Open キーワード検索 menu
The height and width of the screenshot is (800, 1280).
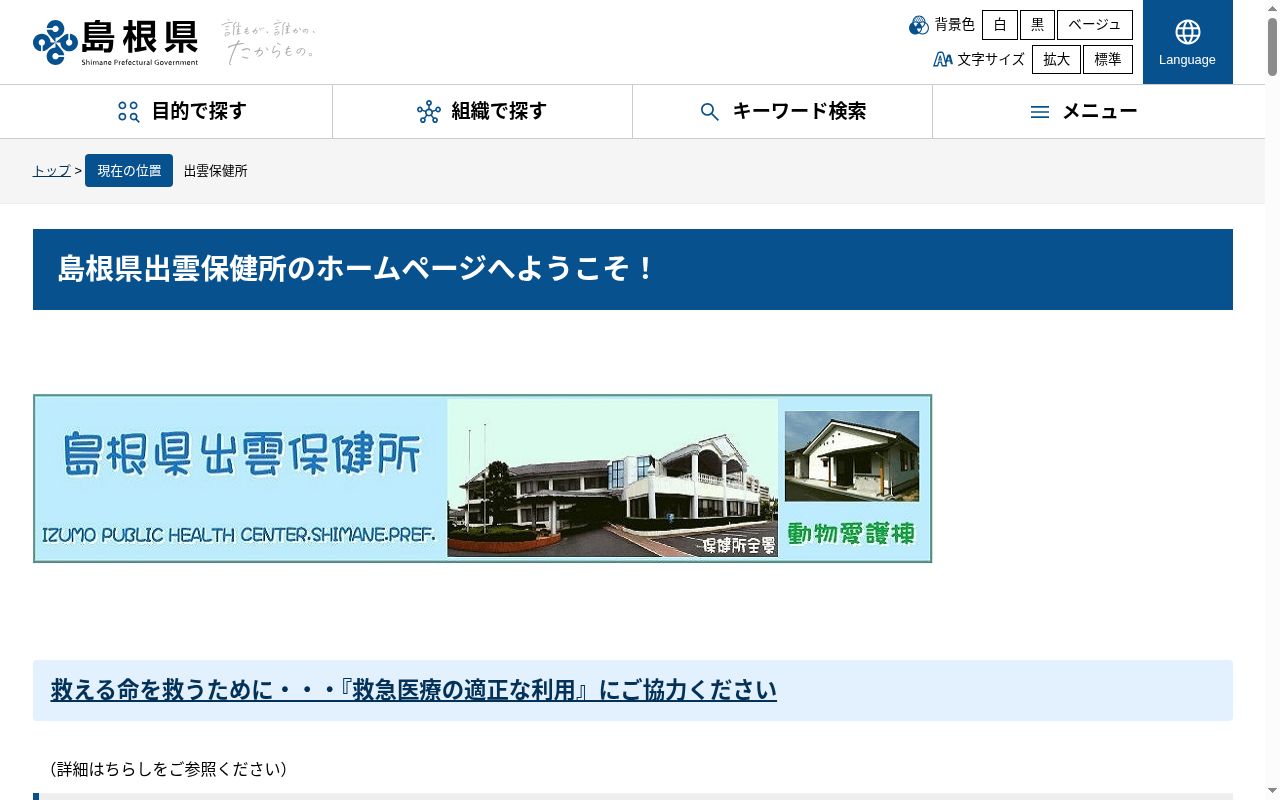tap(782, 112)
